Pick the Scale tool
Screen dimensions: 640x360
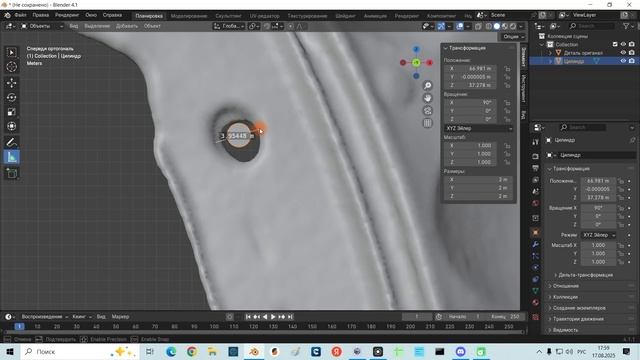click(x=11, y=112)
